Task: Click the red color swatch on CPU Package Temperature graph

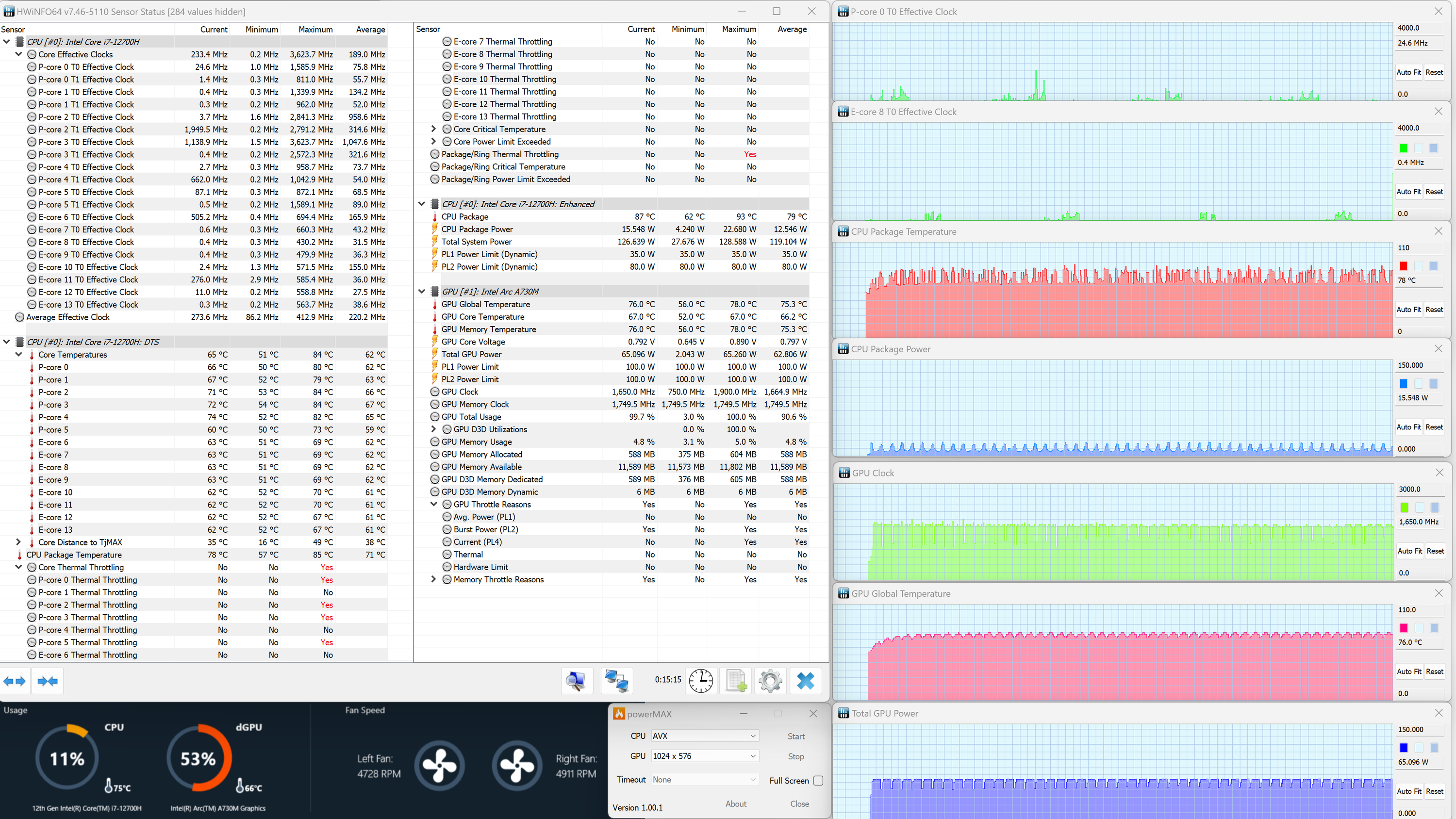Action: (x=1403, y=266)
